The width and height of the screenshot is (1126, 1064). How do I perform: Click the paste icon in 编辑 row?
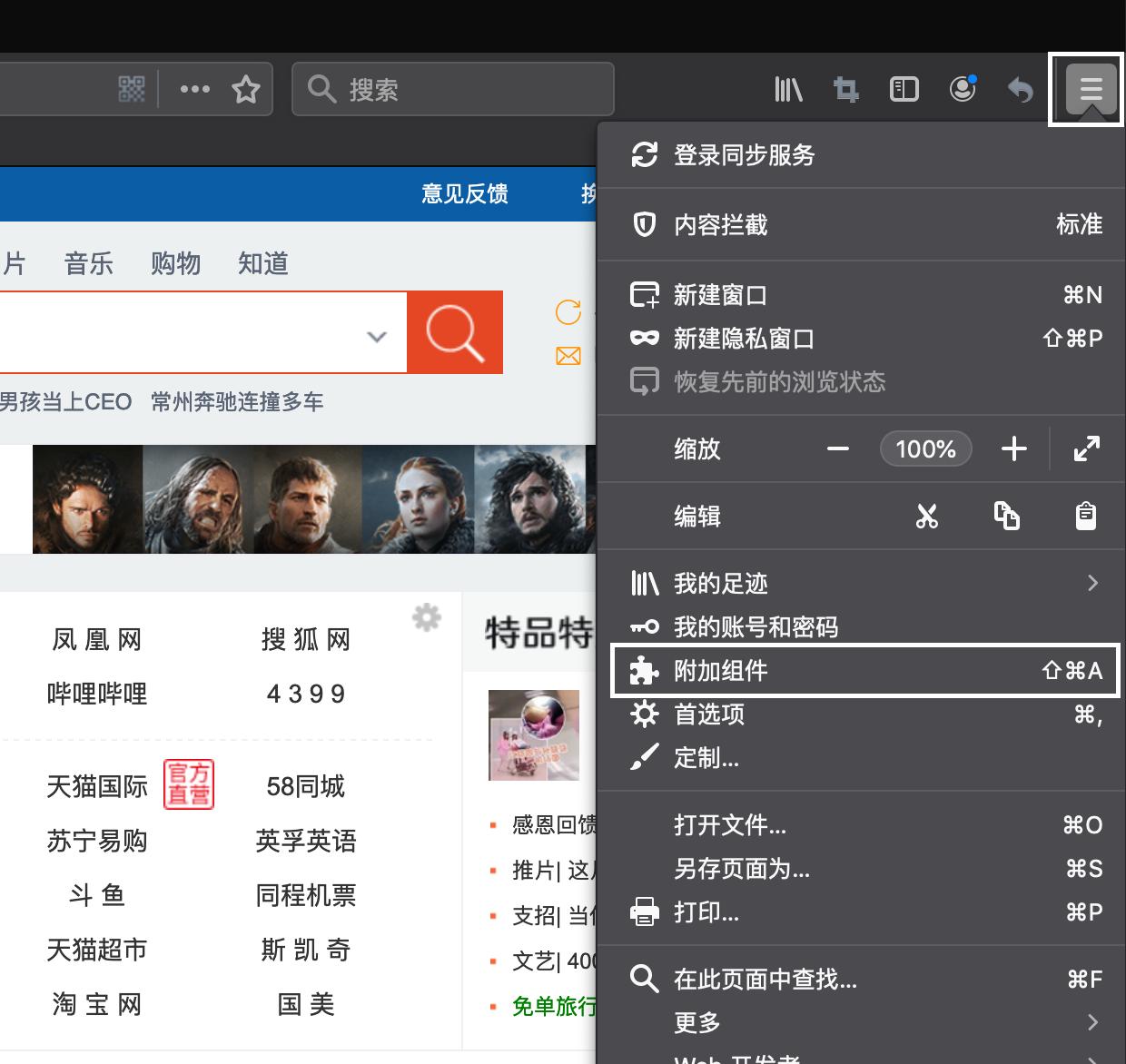click(x=1085, y=516)
